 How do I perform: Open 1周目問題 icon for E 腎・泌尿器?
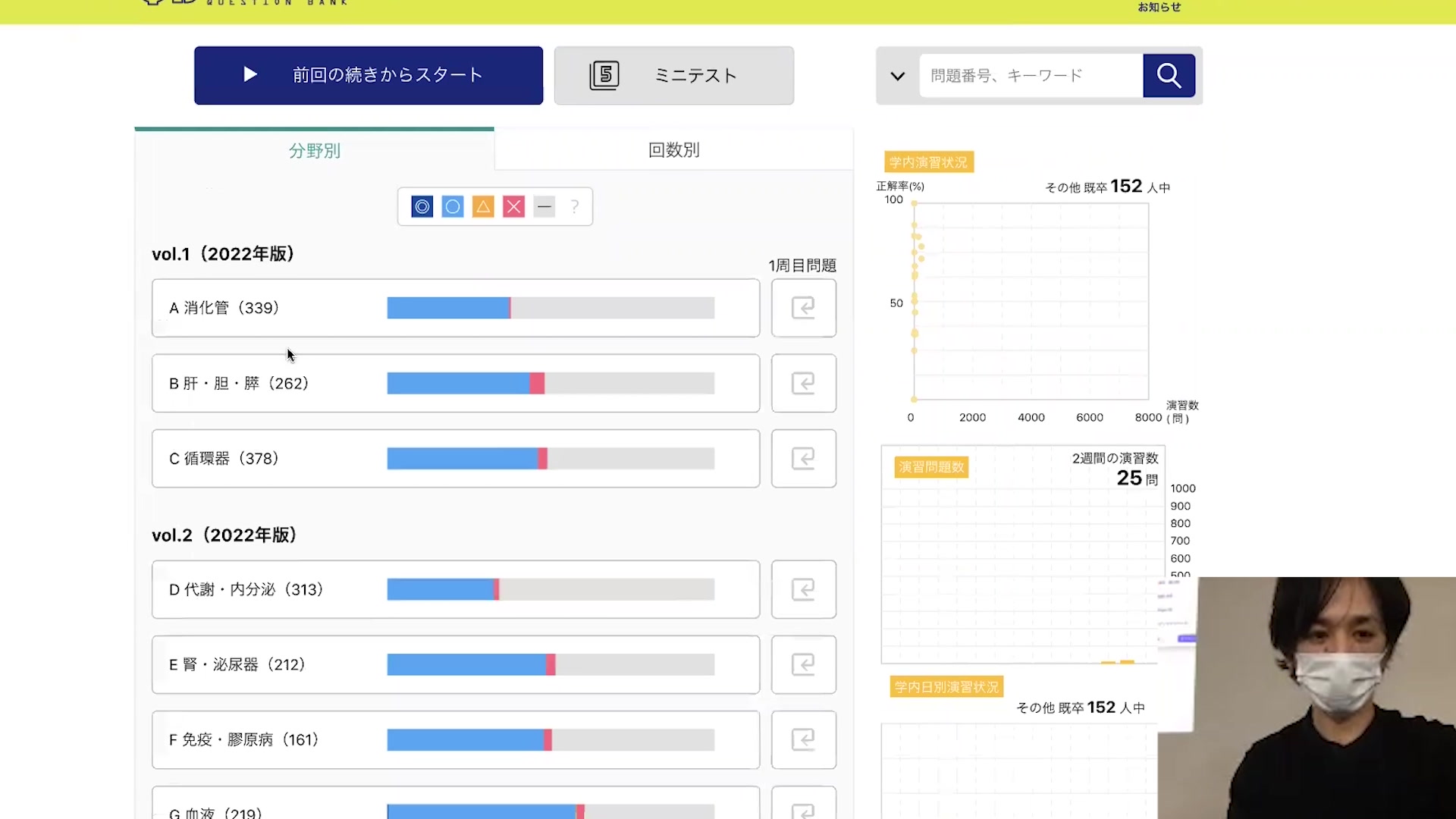[x=803, y=664]
